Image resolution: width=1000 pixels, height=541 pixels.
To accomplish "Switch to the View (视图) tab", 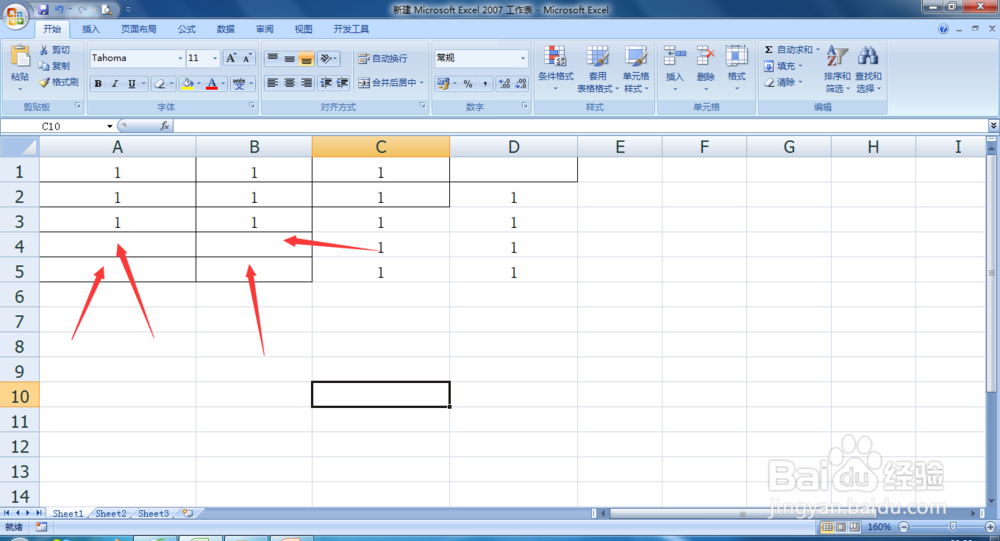I will tap(304, 29).
